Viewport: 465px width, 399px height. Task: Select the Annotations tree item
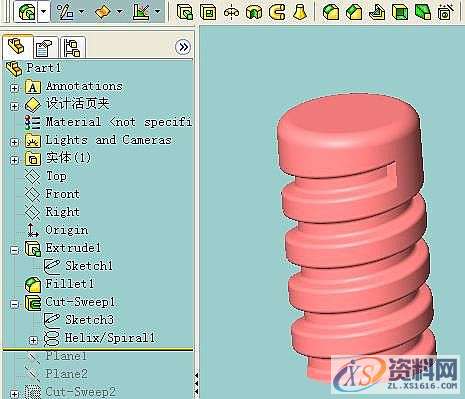(x=84, y=86)
